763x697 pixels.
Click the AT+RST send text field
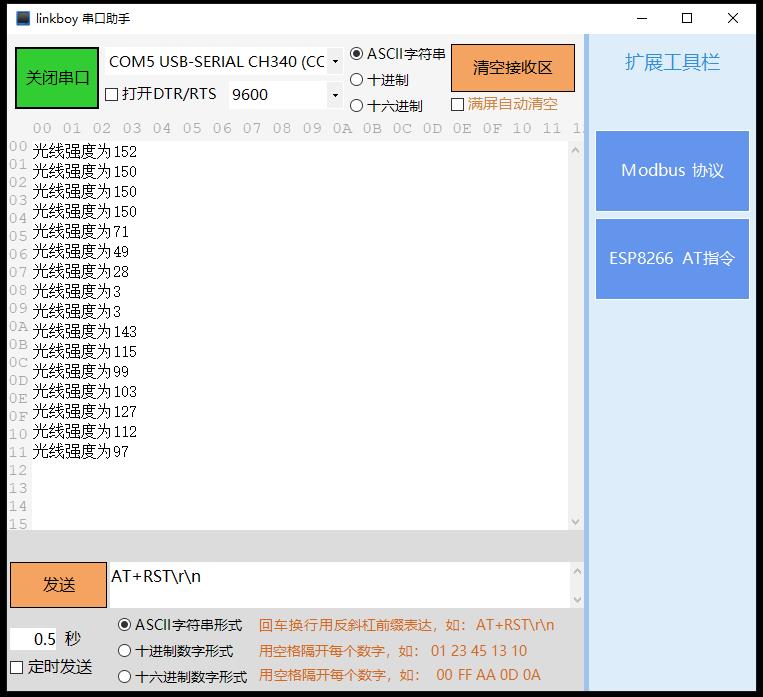pos(338,585)
